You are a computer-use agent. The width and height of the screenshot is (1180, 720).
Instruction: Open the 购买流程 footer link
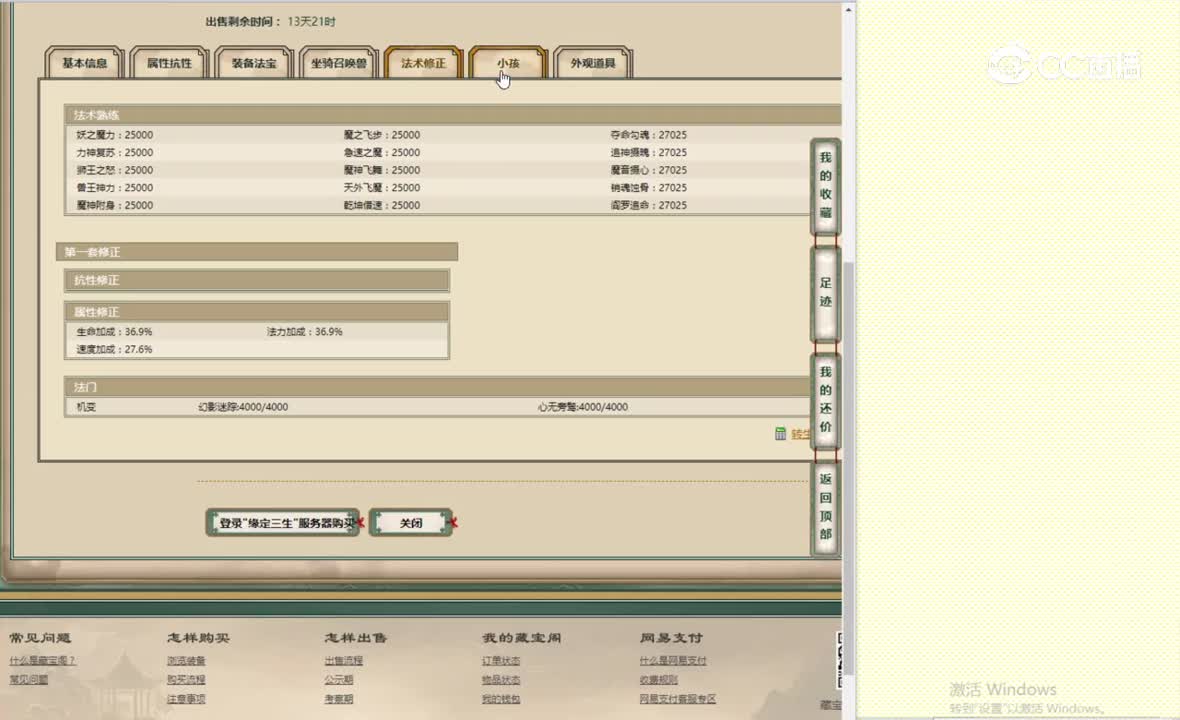click(186, 679)
